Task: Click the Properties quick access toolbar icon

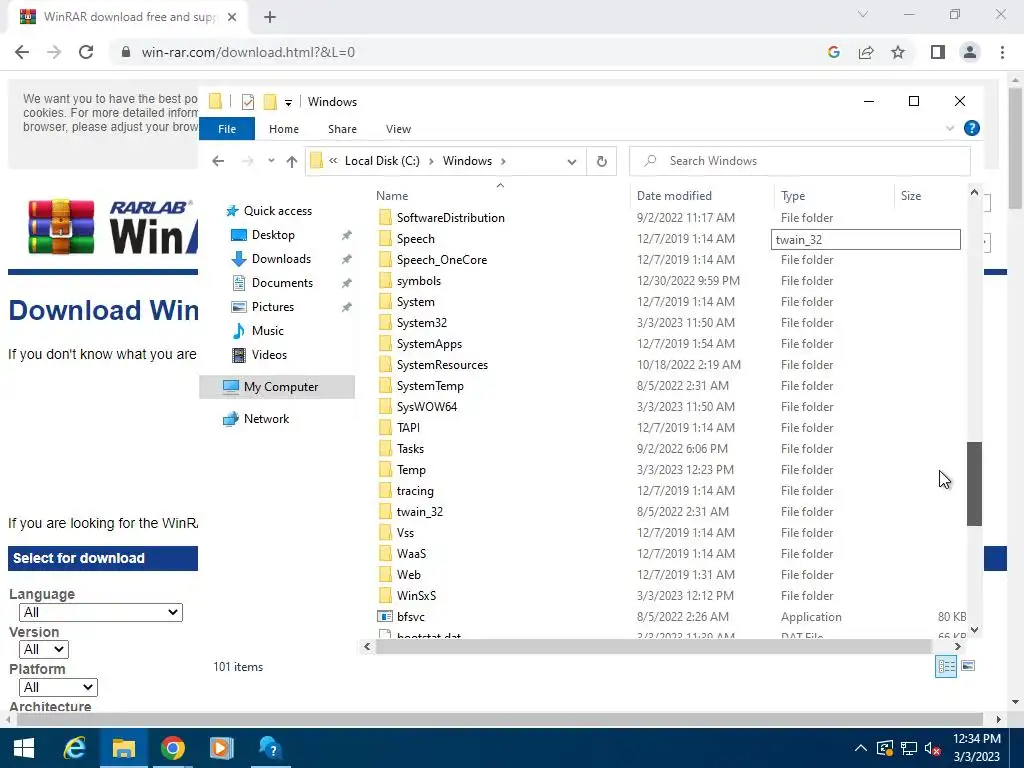Action: (x=248, y=102)
